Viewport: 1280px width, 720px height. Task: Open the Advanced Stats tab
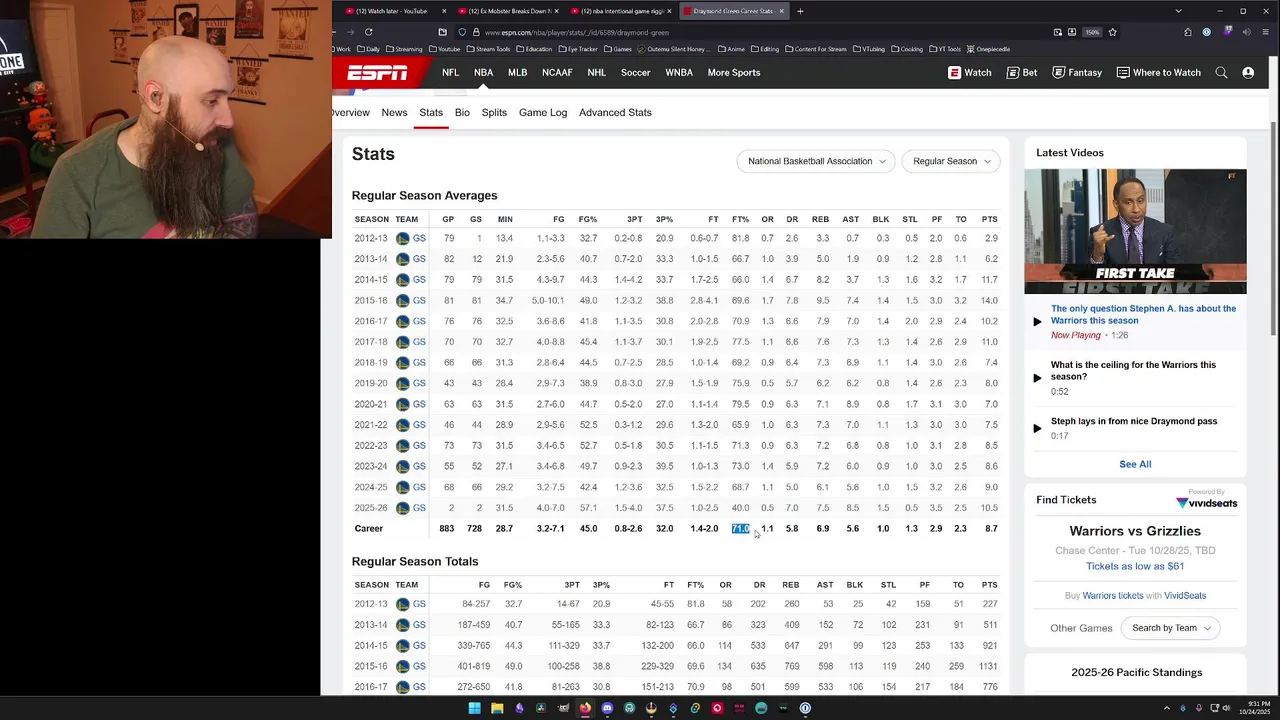click(x=615, y=112)
